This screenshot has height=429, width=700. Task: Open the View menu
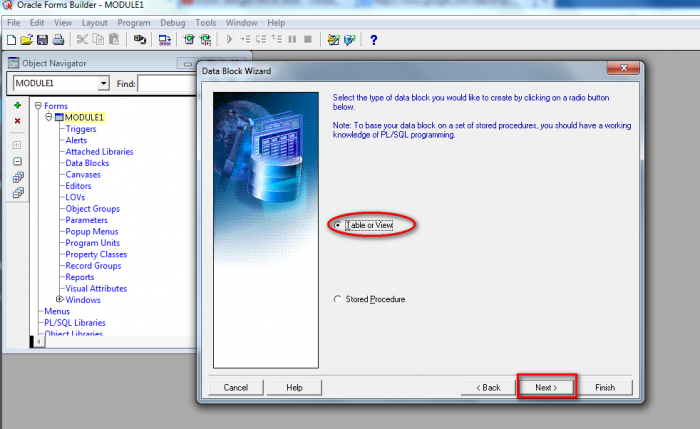[x=63, y=23]
